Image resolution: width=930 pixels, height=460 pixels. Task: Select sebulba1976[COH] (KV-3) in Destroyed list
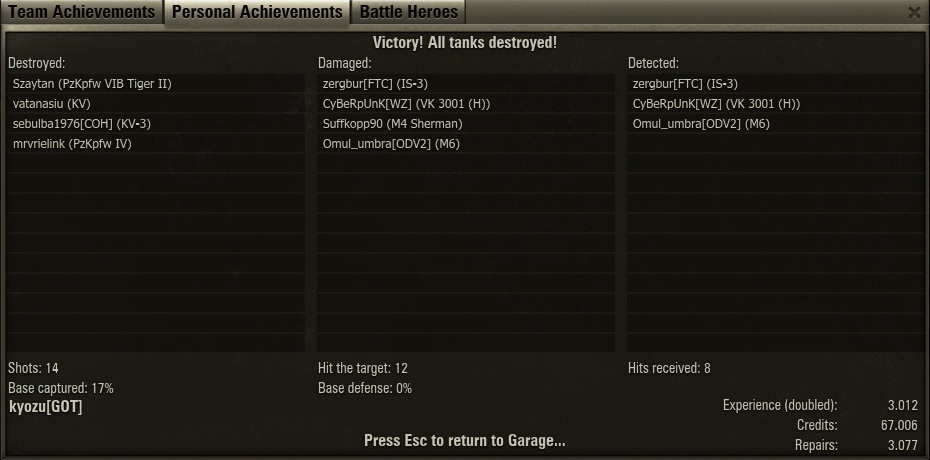[156, 124]
